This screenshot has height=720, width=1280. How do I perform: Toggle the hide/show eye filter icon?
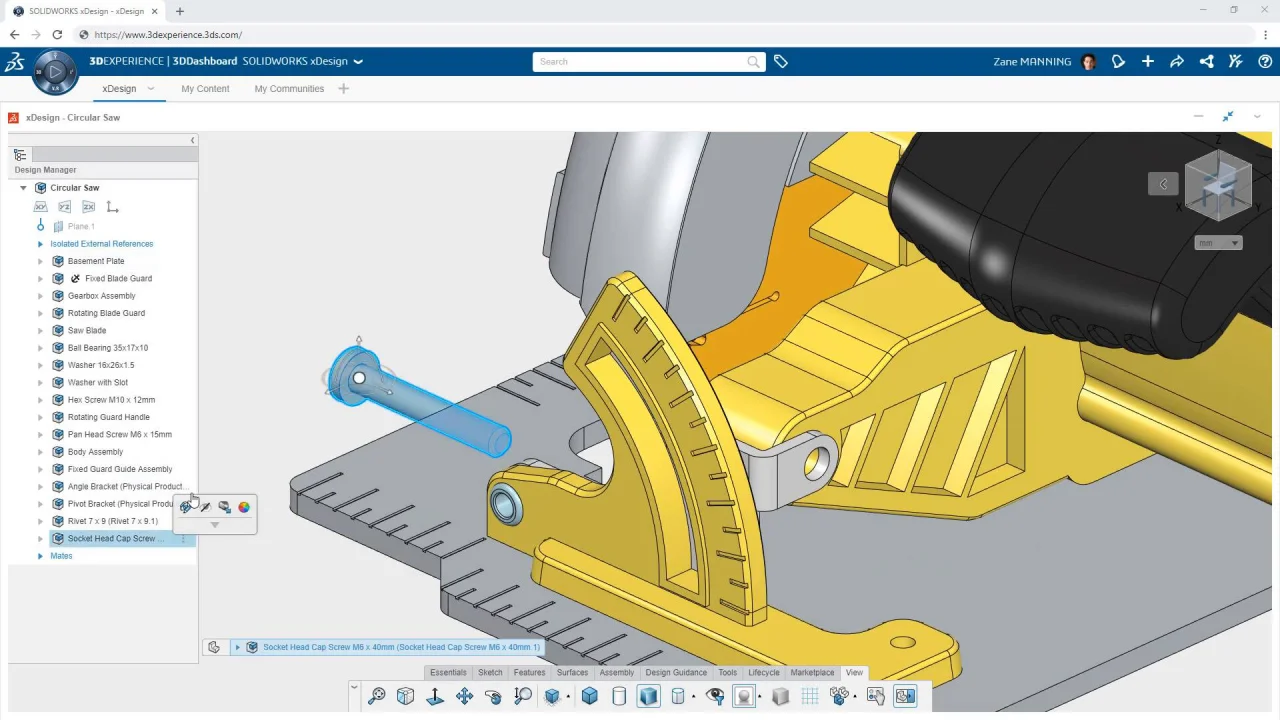pyautogui.click(x=715, y=697)
